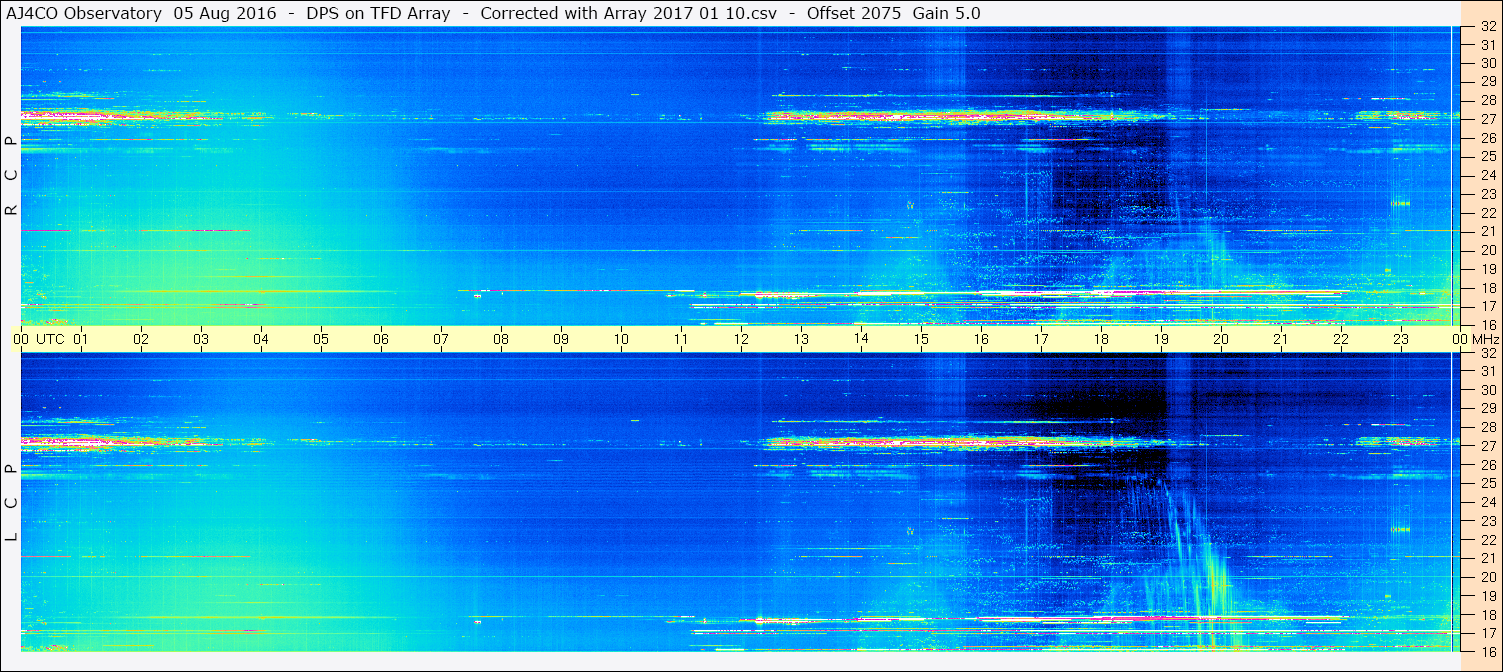Select the 10 hour mark on the time axis

coord(621,339)
